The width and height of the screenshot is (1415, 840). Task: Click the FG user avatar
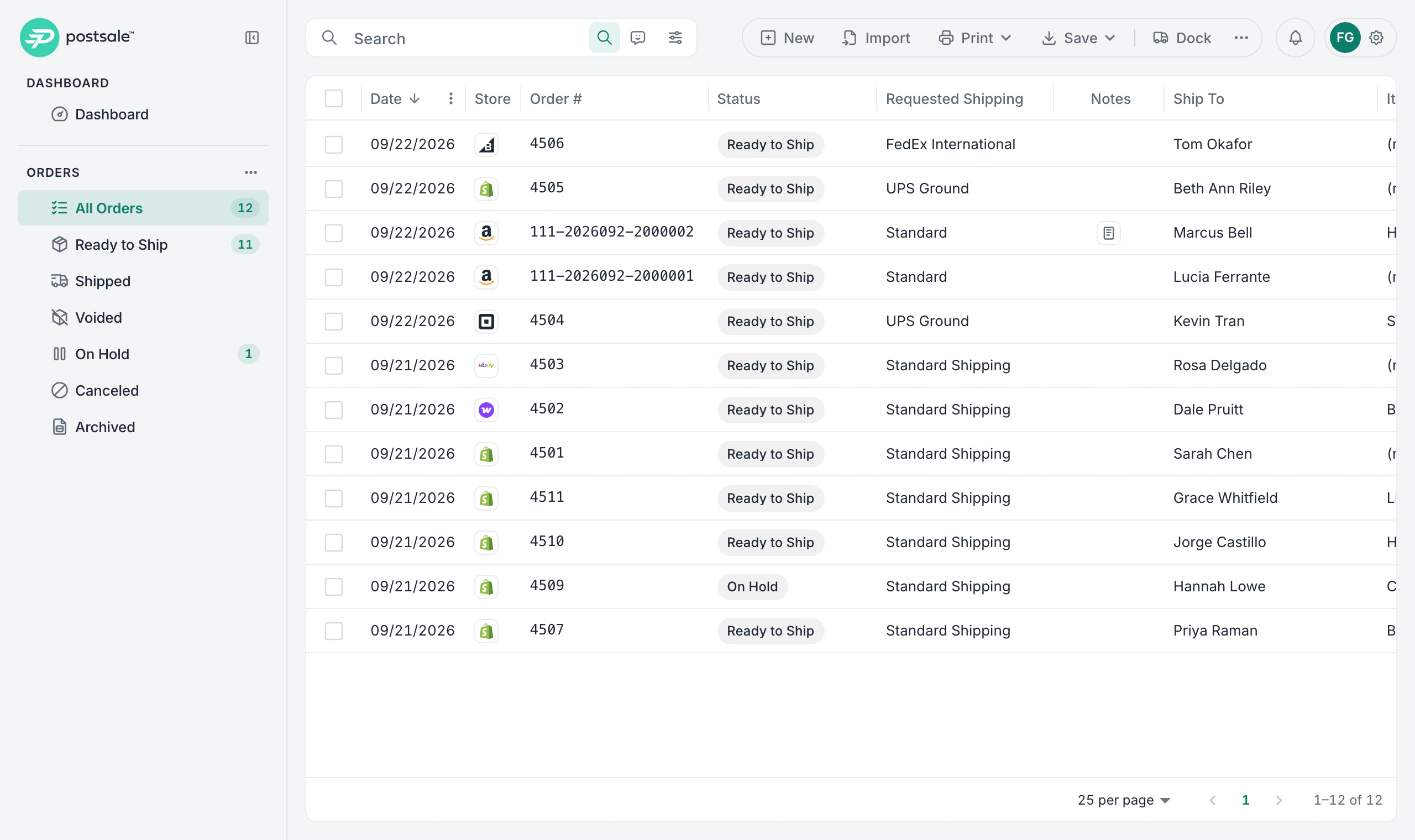(1345, 38)
